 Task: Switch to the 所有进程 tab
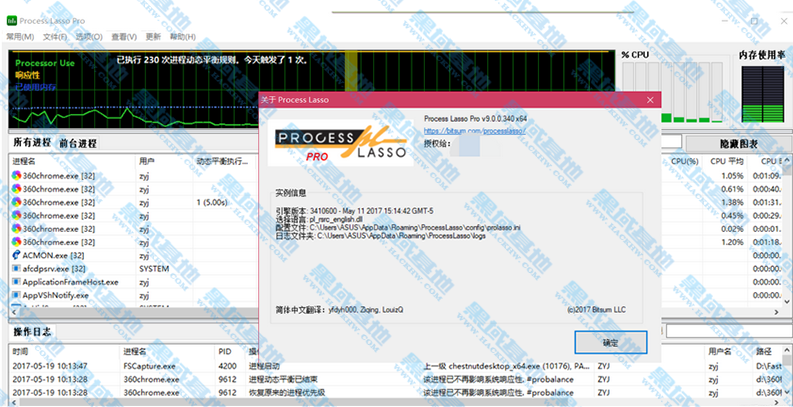click(32, 143)
